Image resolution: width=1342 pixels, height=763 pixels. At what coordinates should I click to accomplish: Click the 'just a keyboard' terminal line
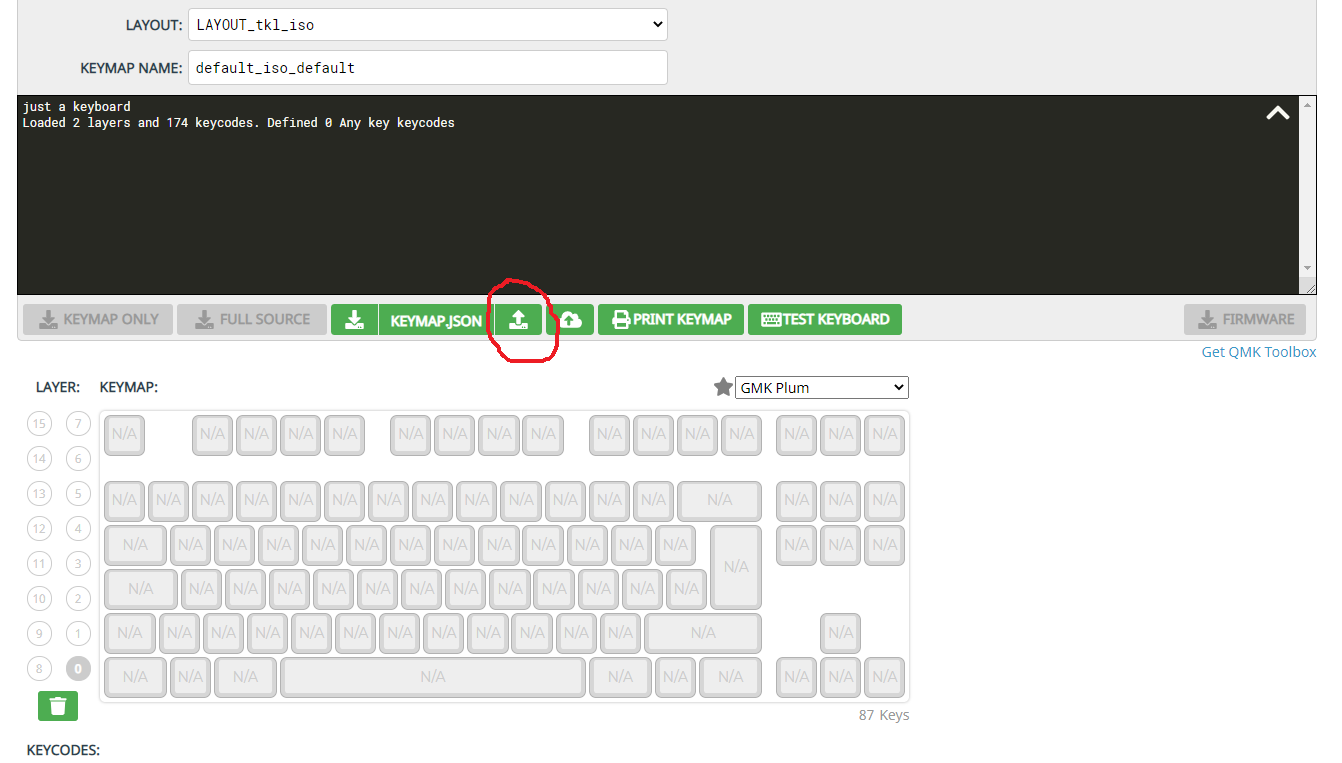[77, 107]
